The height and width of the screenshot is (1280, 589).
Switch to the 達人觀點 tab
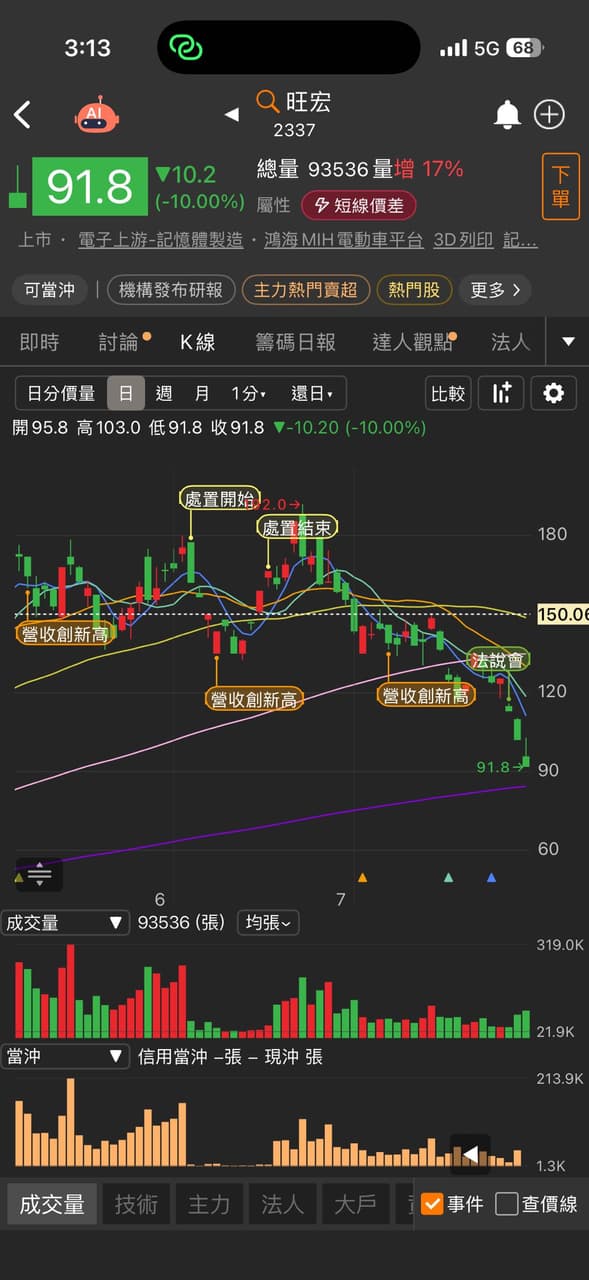point(412,342)
